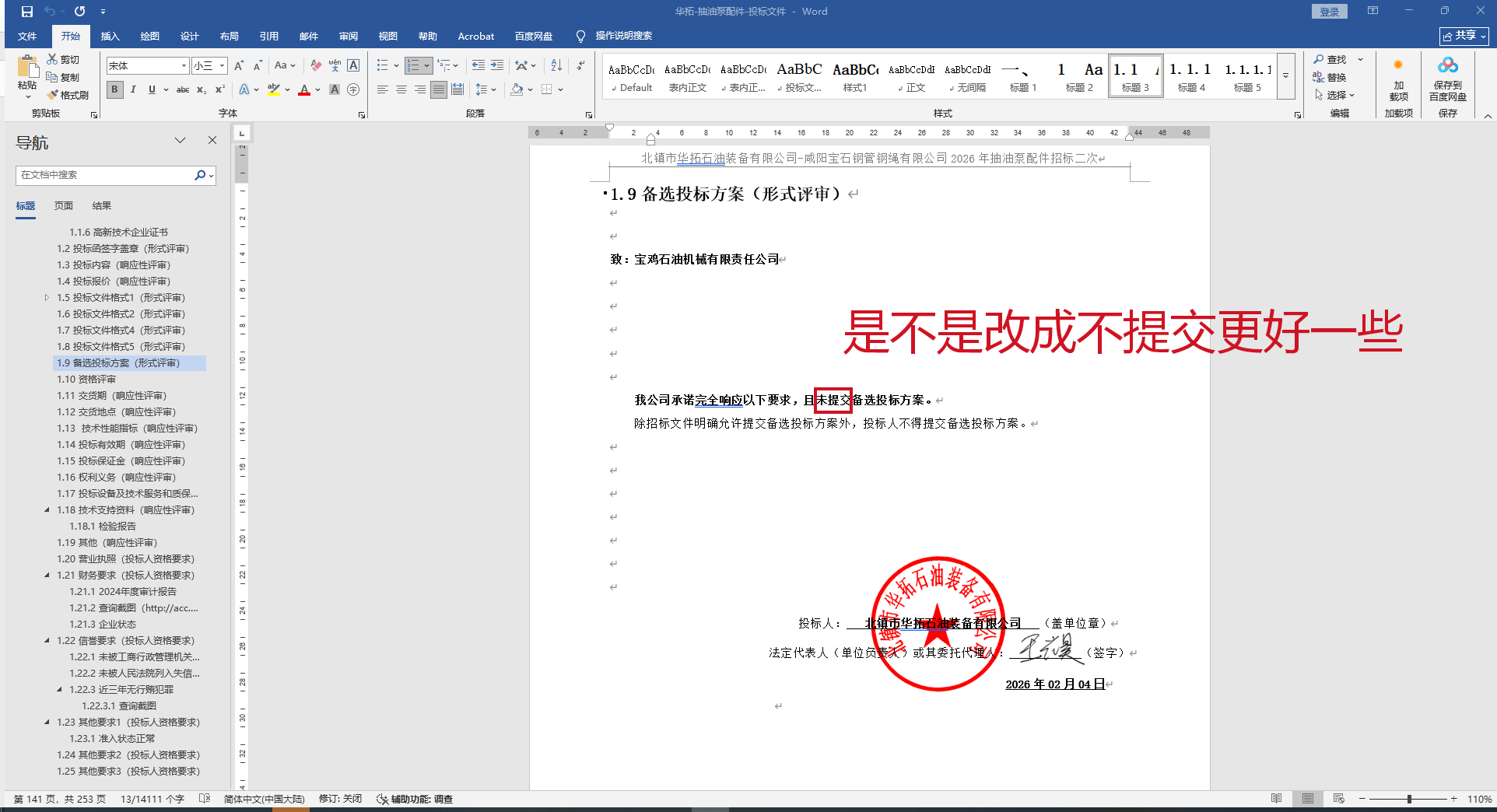This screenshot has width=1497, height=812.
Task: Click the 登录 sign-in button
Action: tap(1330, 12)
